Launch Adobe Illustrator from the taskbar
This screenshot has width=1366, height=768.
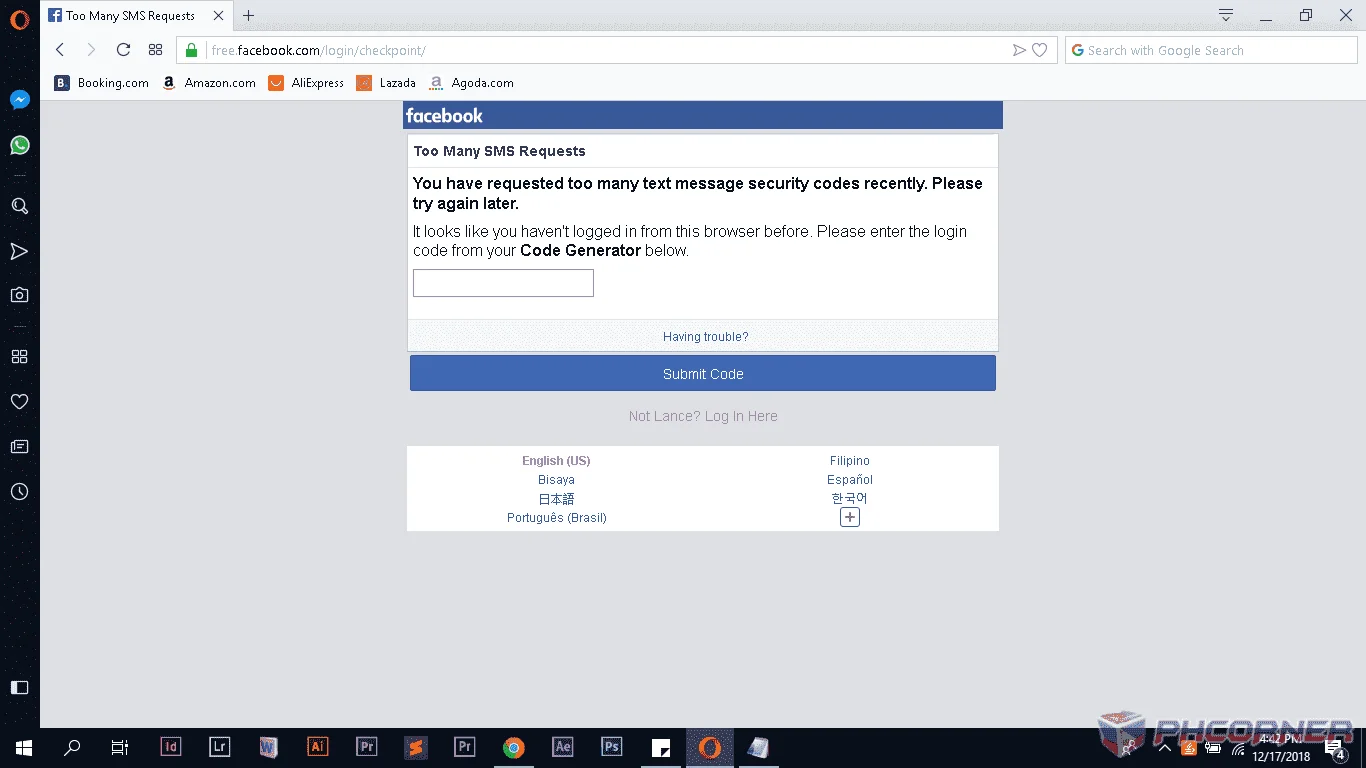click(317, 747)
